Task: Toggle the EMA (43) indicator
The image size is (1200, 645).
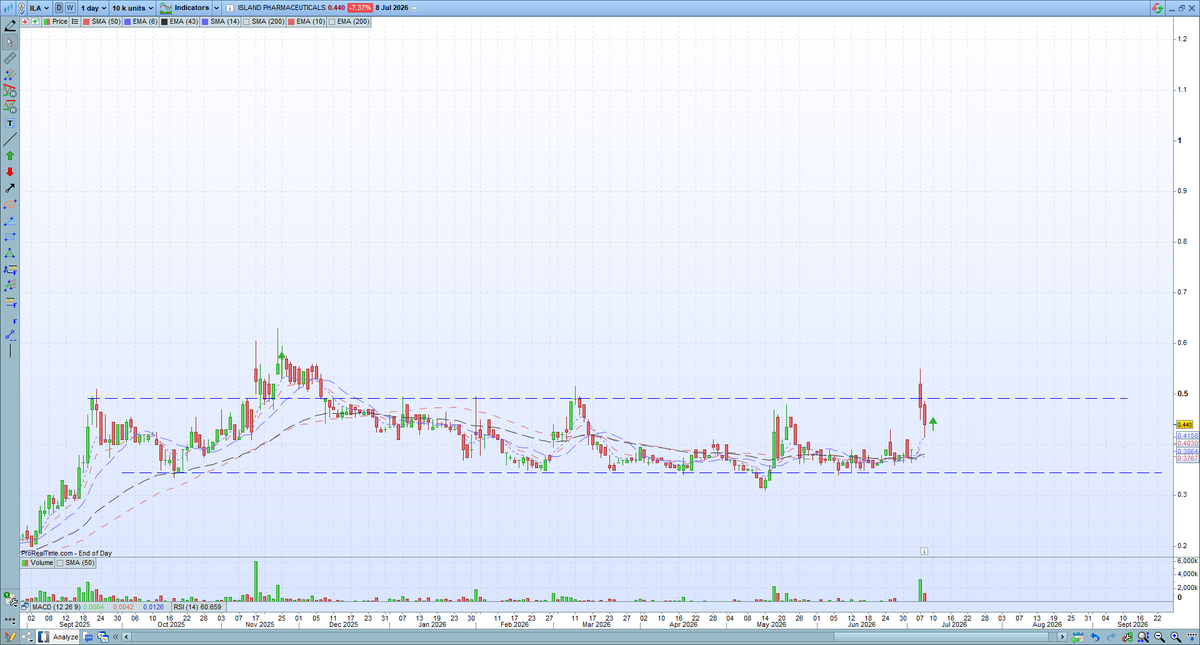Action: [179, 21]
